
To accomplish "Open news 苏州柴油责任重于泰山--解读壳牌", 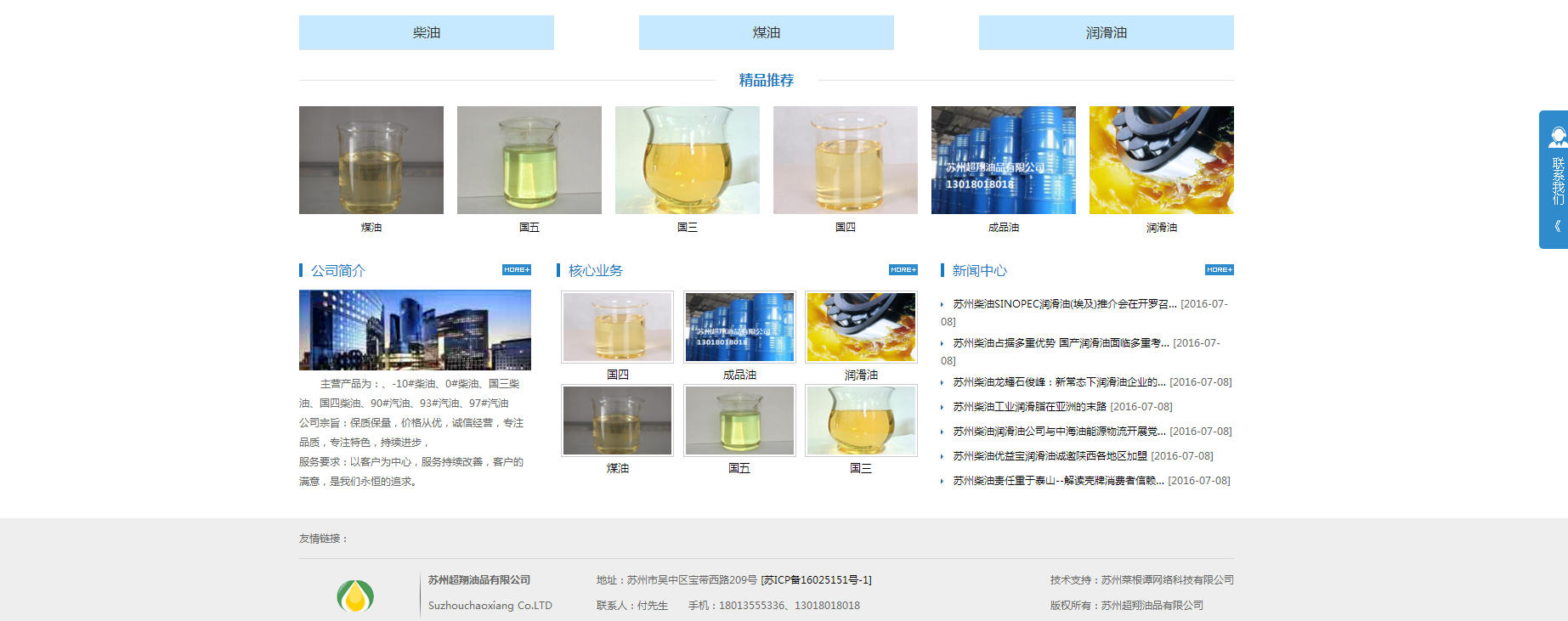I will tap(1058, 481).
